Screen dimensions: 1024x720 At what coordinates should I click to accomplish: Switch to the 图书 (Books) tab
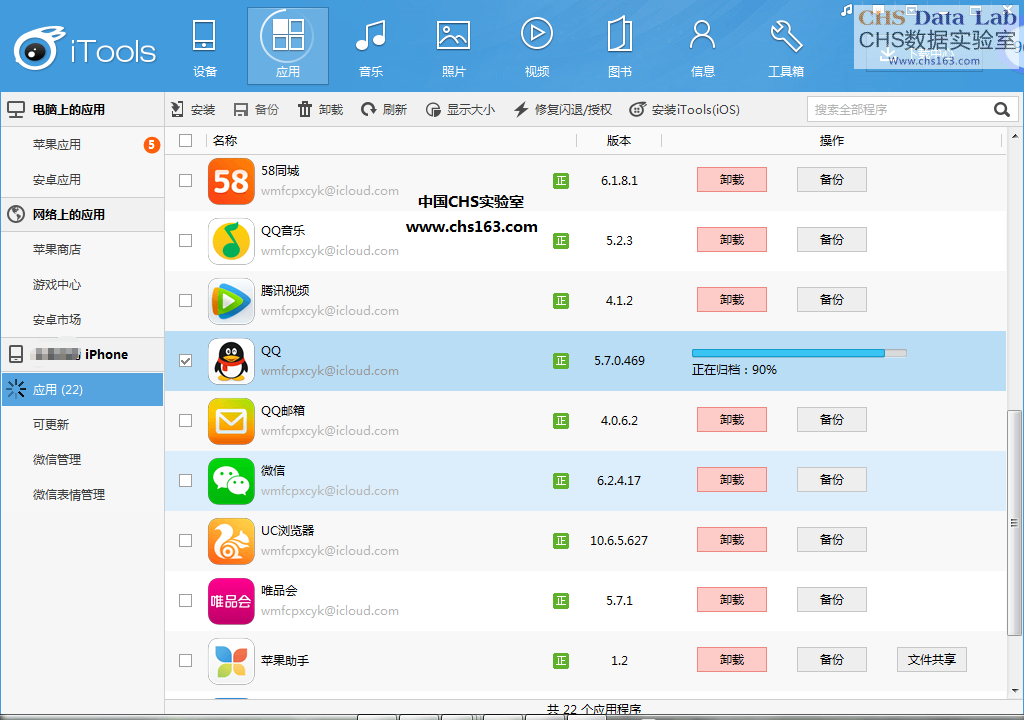[x=620, y=47]
